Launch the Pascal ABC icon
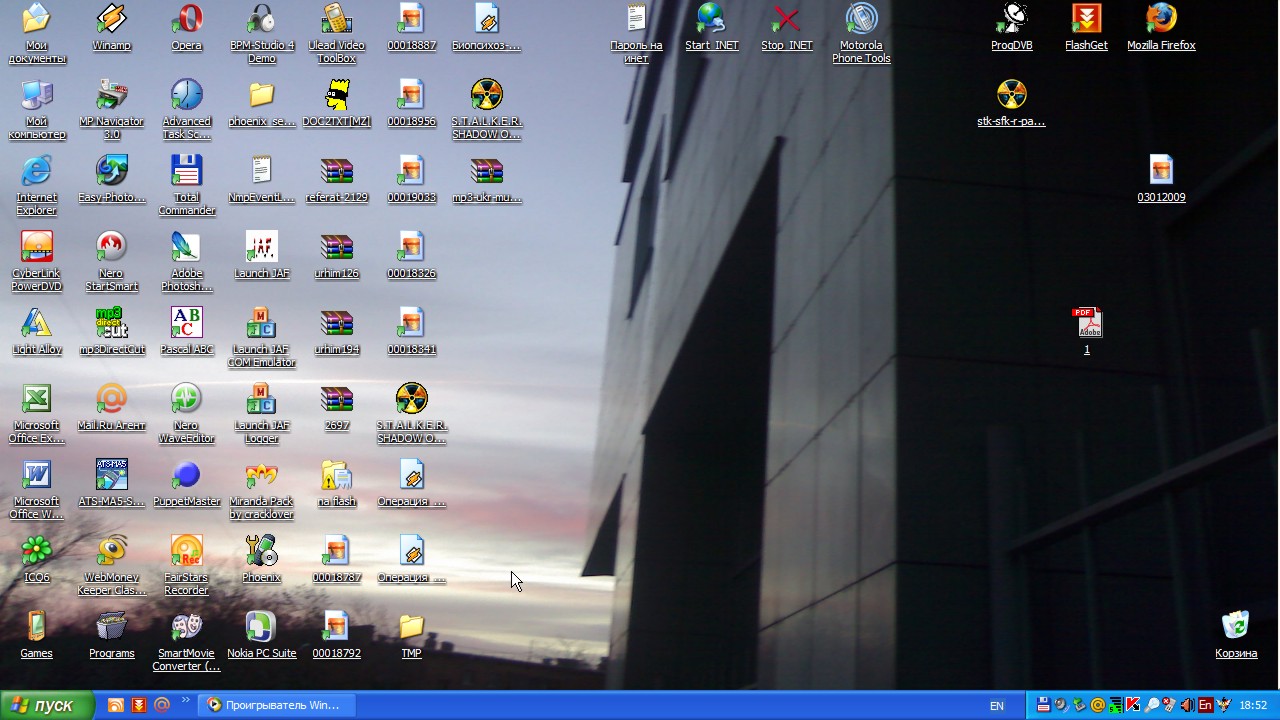 [186, 330]
